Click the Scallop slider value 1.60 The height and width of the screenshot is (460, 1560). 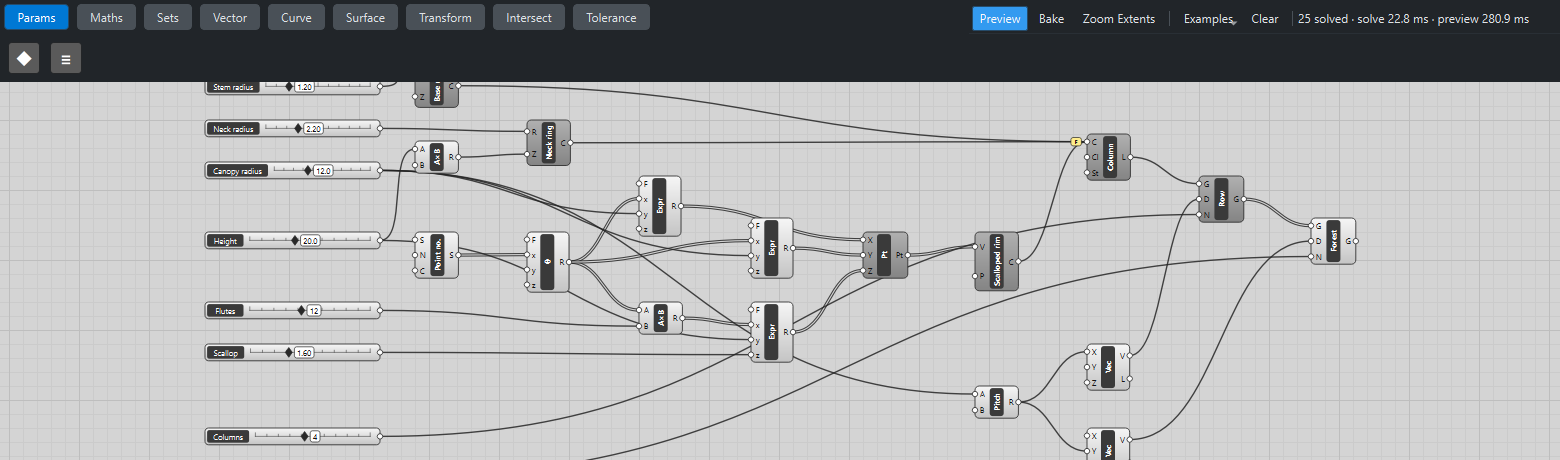(305, 352)
